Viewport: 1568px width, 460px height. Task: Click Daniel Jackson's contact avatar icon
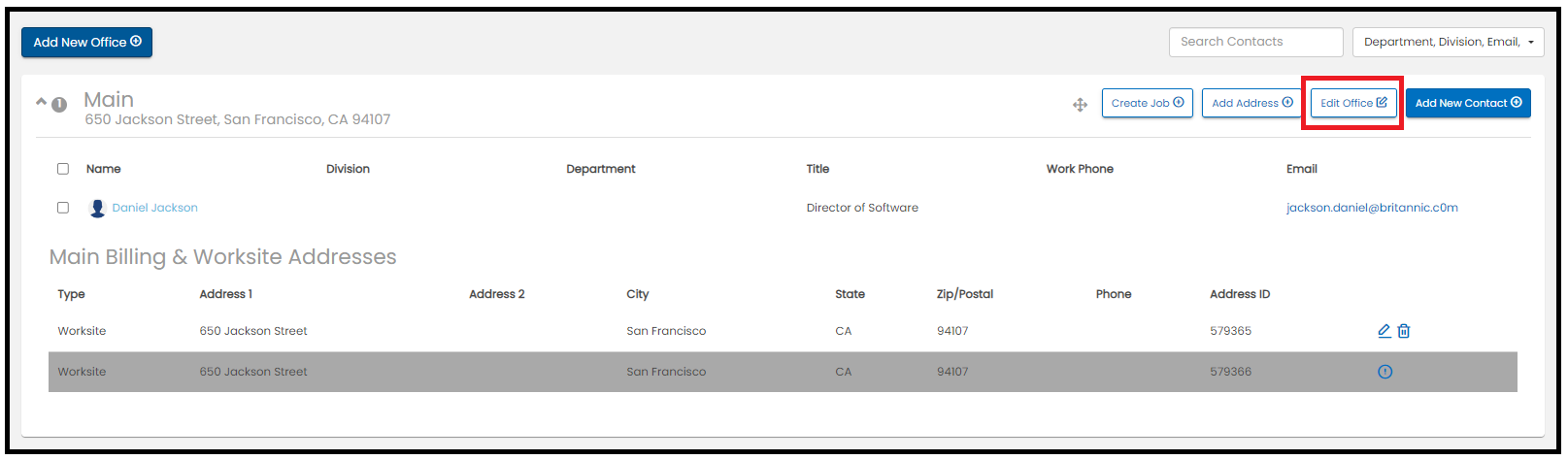point(97,208)
